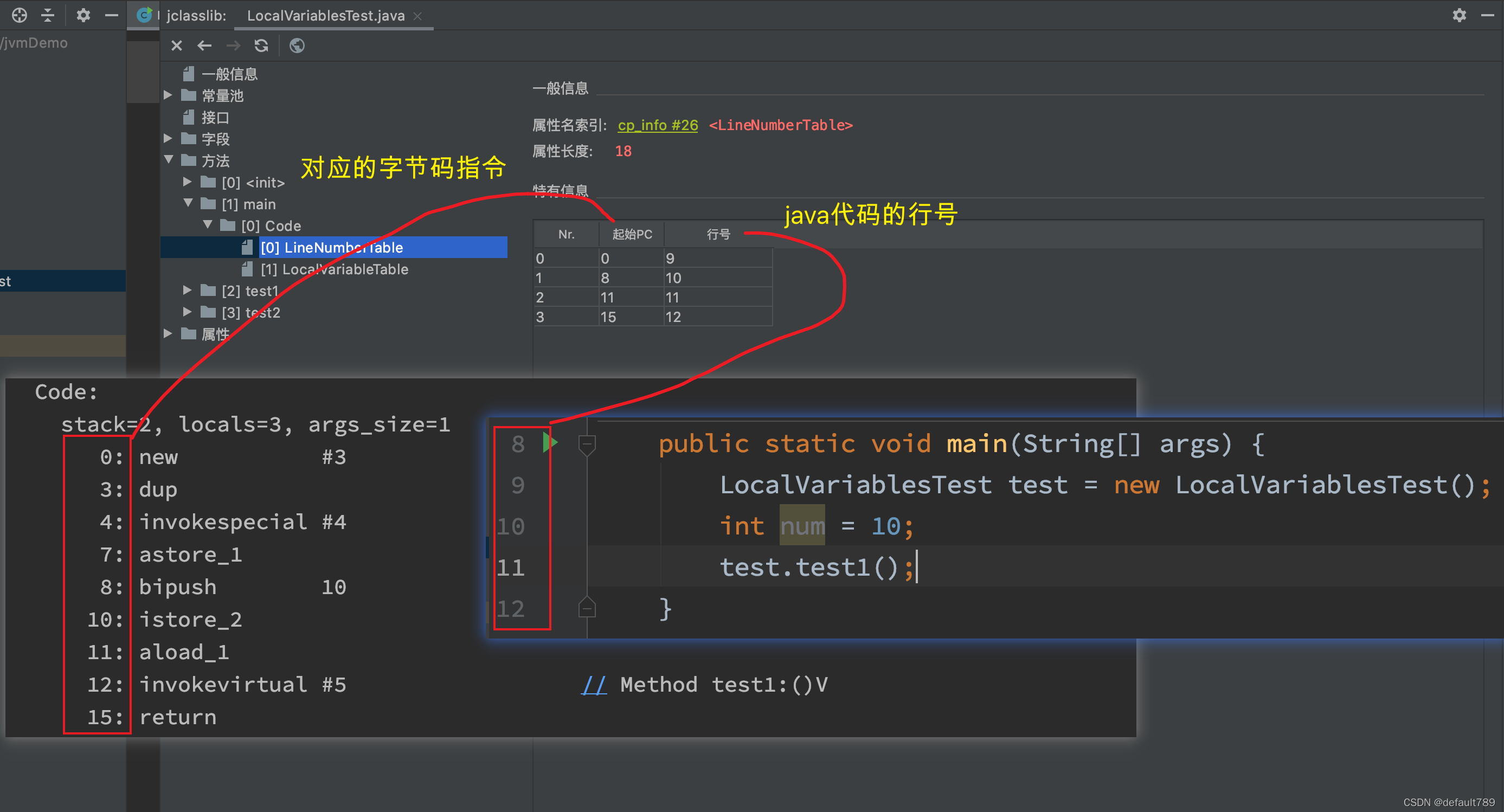Expand the [0] <init> method node
Screen dimensions: 1504x812
click(188, 182)
